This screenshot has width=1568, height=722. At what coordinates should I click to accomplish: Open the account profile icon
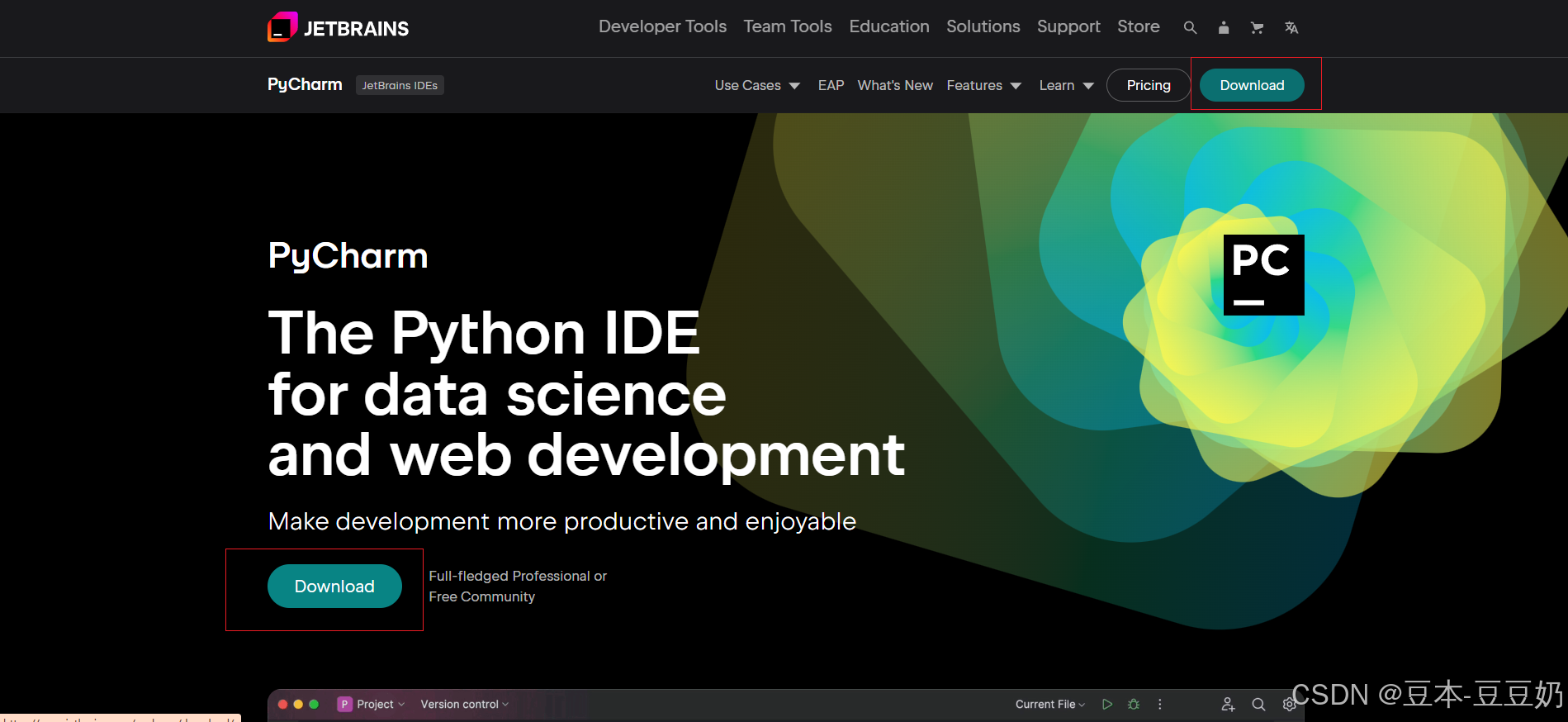pyautogui.click(x=1224, y=27)
